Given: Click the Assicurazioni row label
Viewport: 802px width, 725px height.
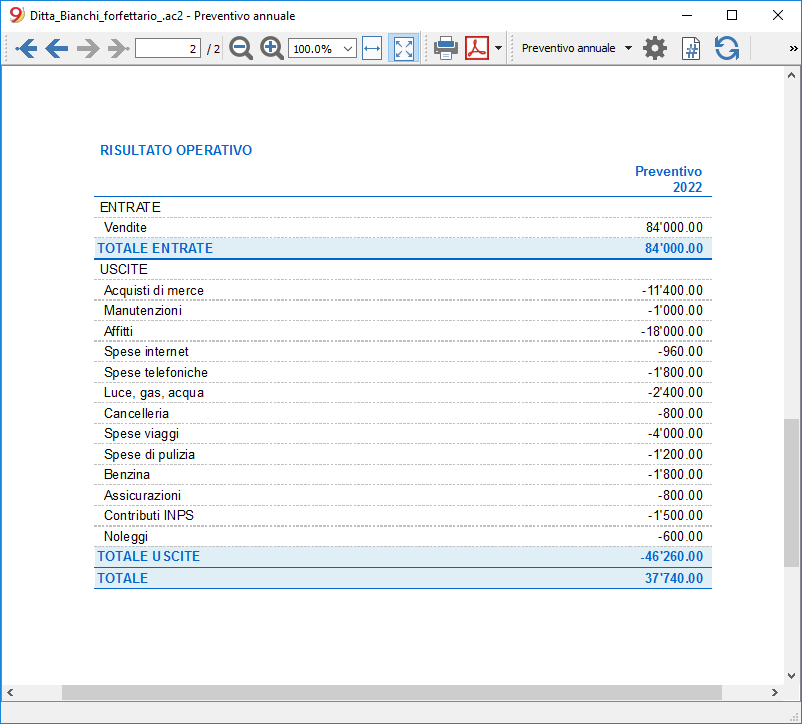Looking at the screenshot, I should tap(142, 496).
